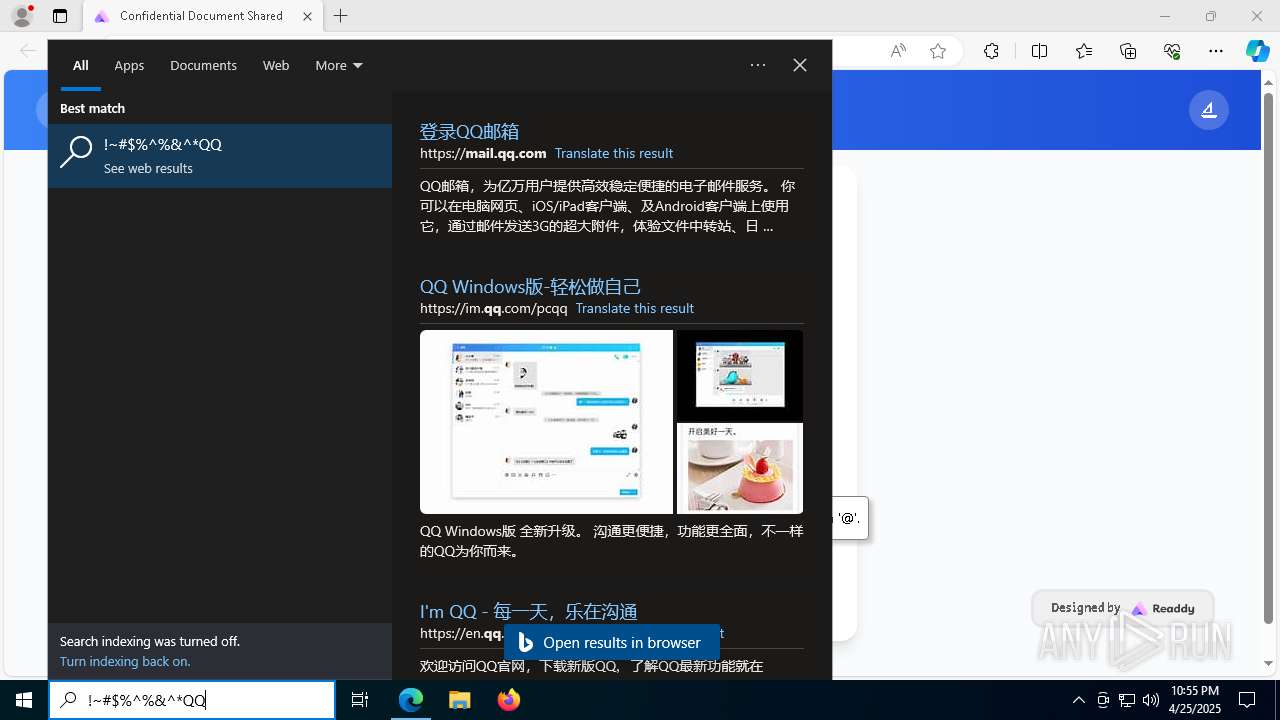Open large QQ chat window thumbnail
Image resolution: width=1280 pixels, height=720 pixels.
546,422
